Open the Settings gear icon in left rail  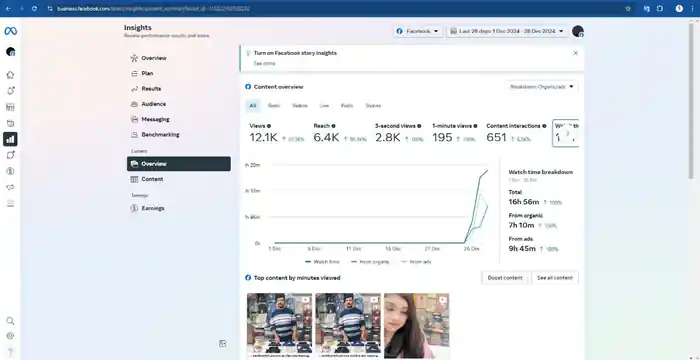(x=10, y=336)
